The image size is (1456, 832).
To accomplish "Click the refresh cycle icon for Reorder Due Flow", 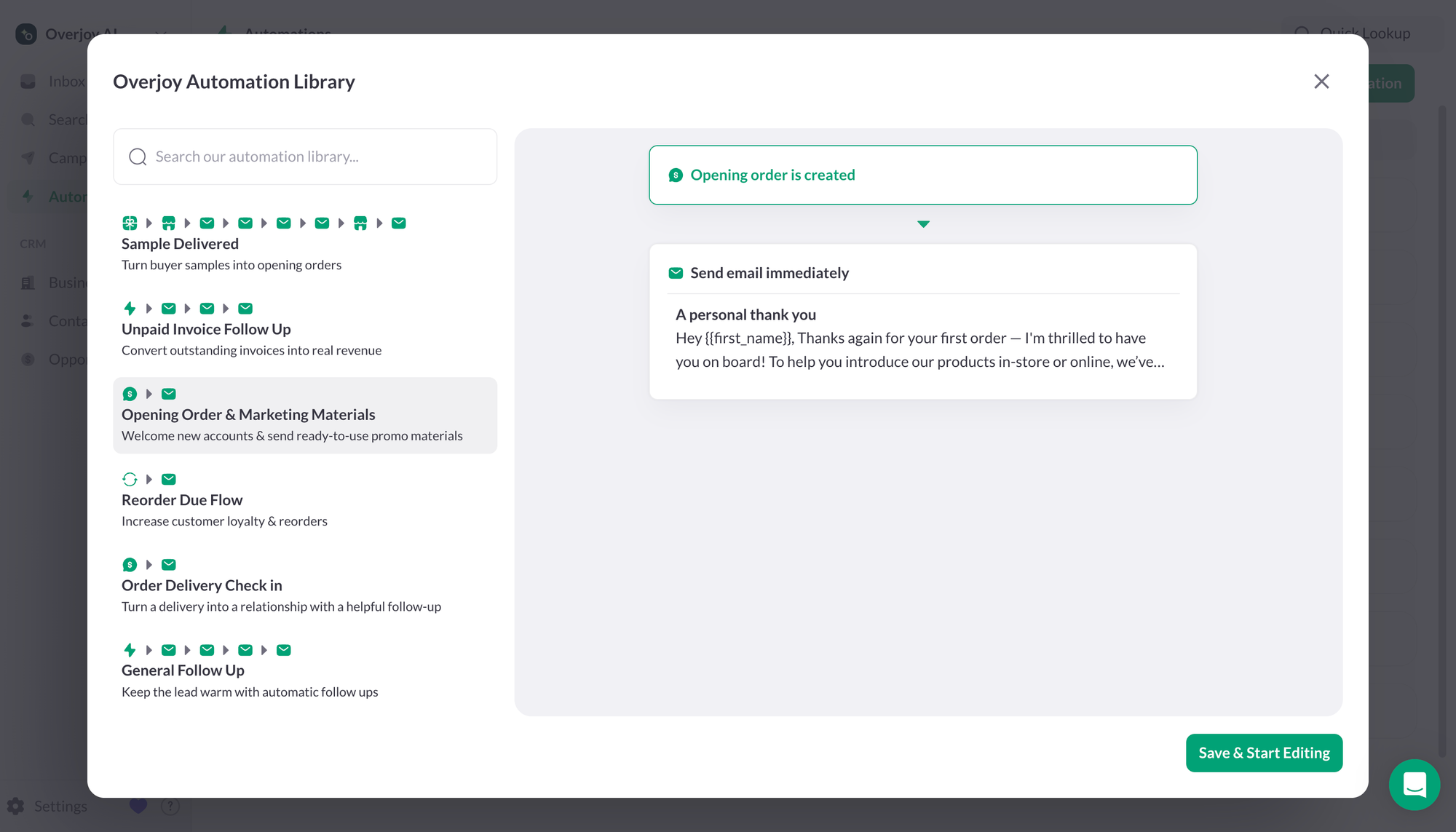I will 130,479.
